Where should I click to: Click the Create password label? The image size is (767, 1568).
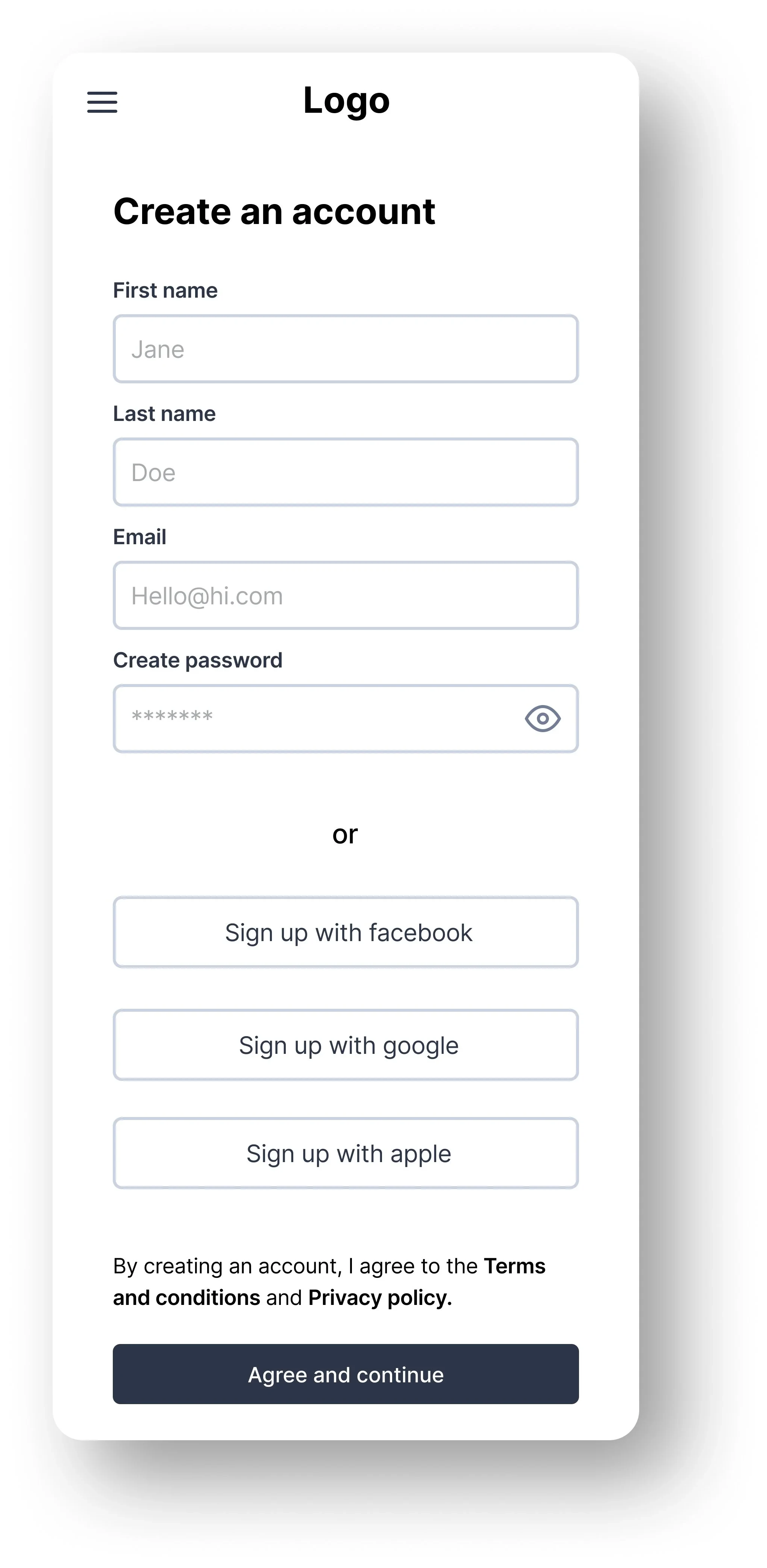[198, 660]
